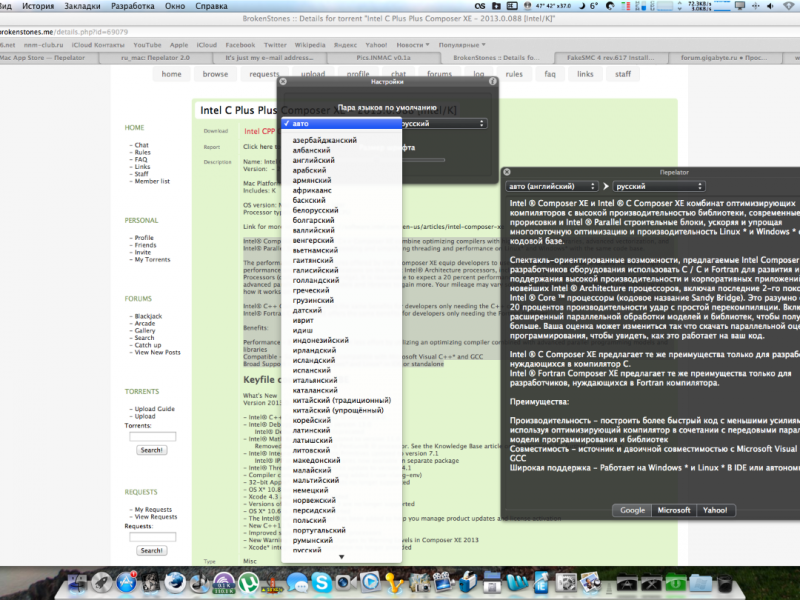This screenshot has height=600, width=800.
Task: Click the info icon in Настройки window
Action: (x=492, y=81)
